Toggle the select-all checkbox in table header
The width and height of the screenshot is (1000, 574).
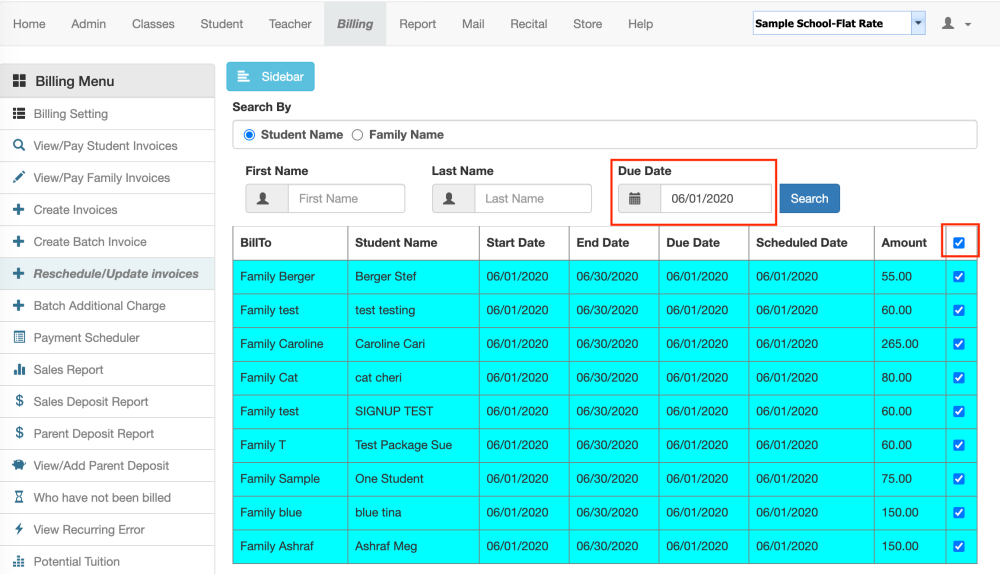pos(959,242)
